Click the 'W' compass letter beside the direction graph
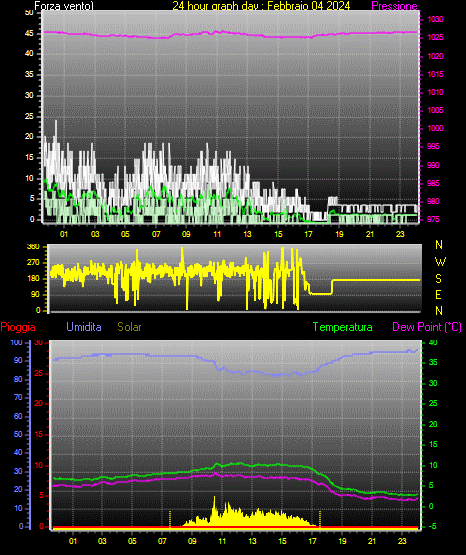This screenshot has height=555, width=466. coord(440,262)
